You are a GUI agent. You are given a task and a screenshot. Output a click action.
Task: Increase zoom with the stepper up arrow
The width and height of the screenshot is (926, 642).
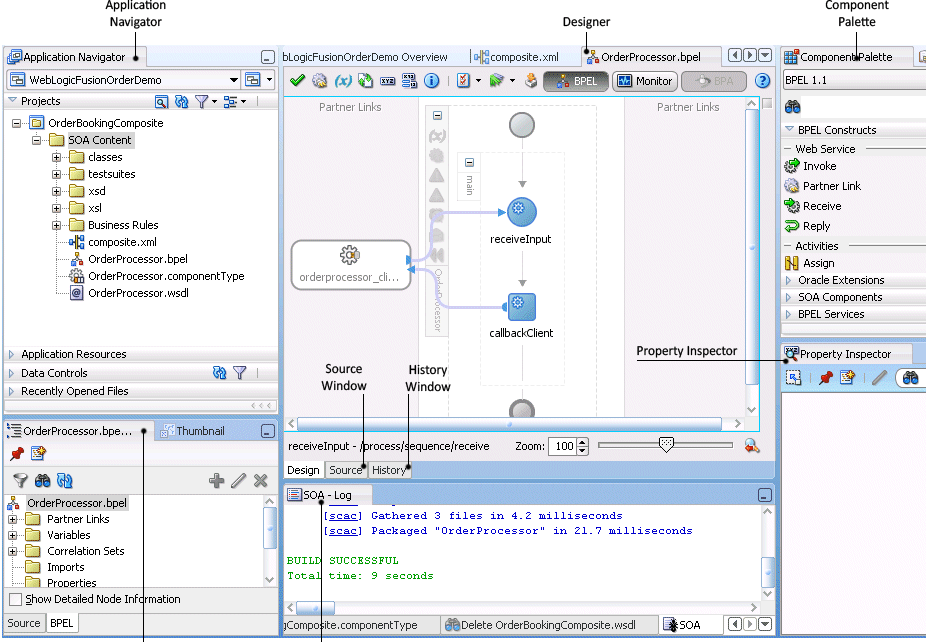[x=583, y=442]
